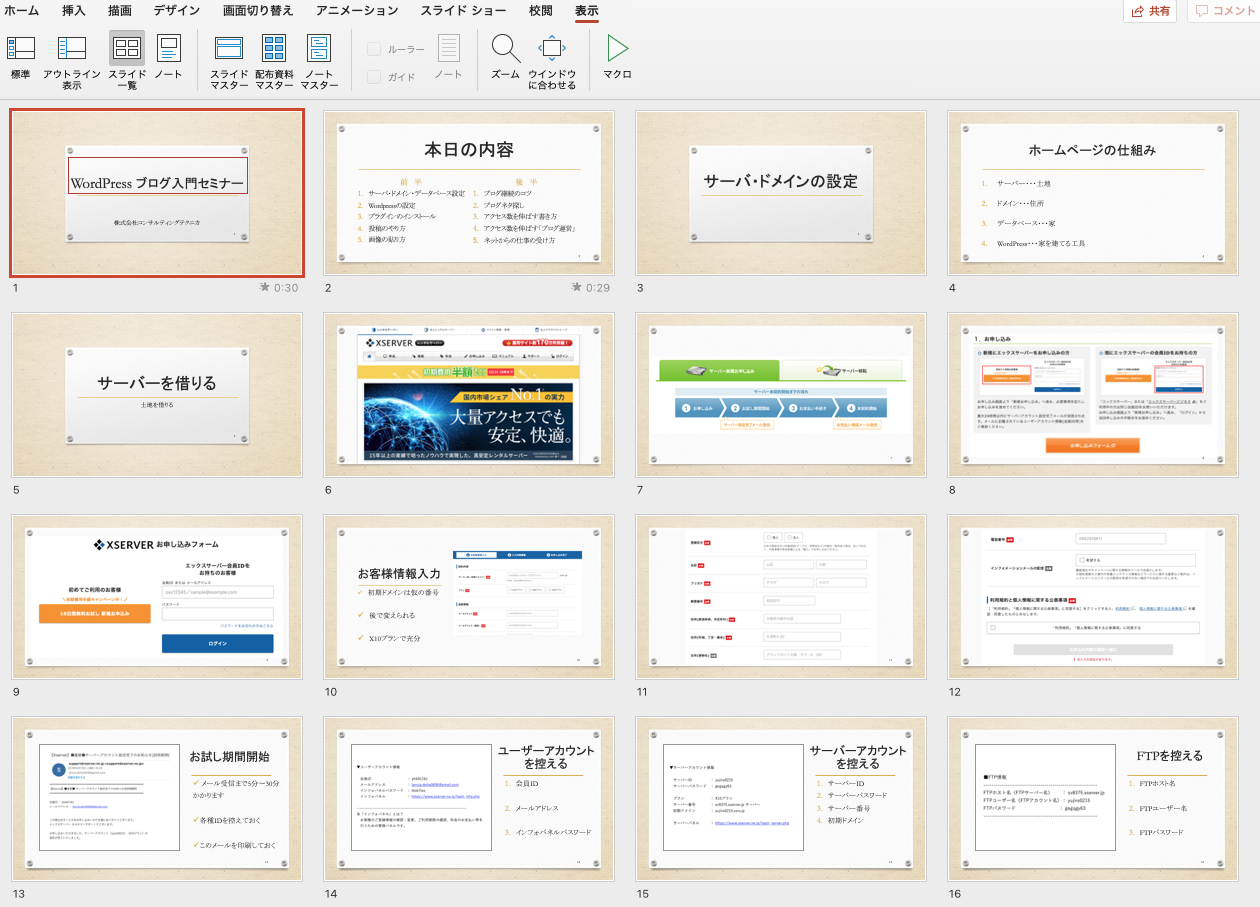This screenshot has height=907, width=1260.
Task: Switch to ノート page view
Action: pyautogui.click(x=168, y=59)
